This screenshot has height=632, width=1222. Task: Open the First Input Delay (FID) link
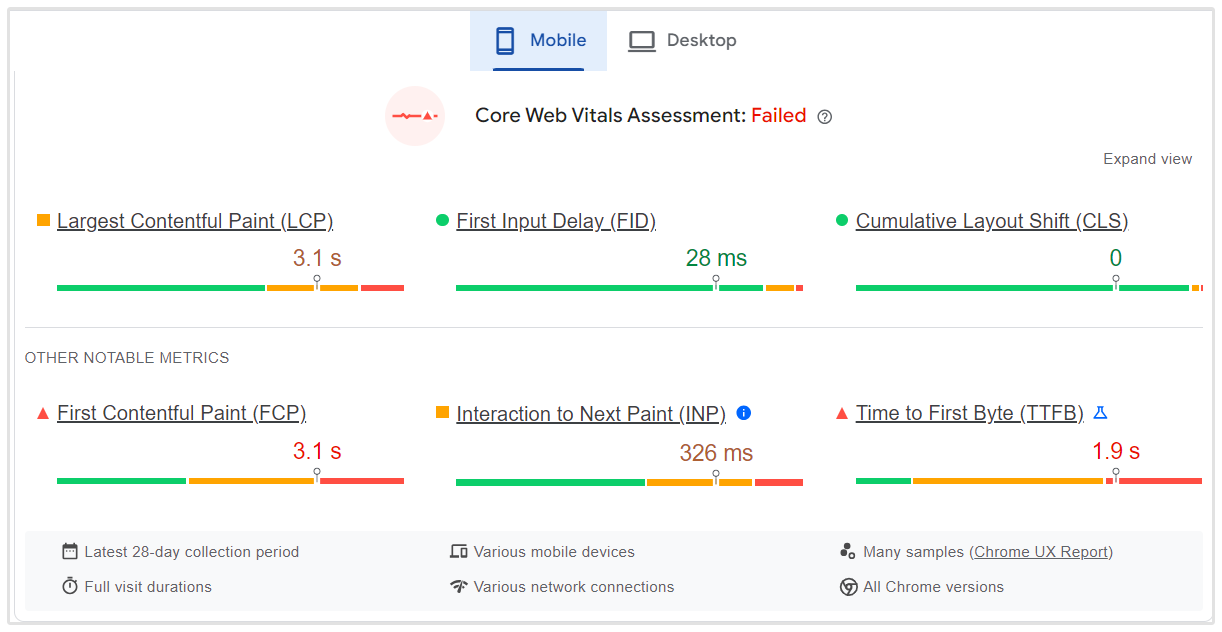[556, 221]
